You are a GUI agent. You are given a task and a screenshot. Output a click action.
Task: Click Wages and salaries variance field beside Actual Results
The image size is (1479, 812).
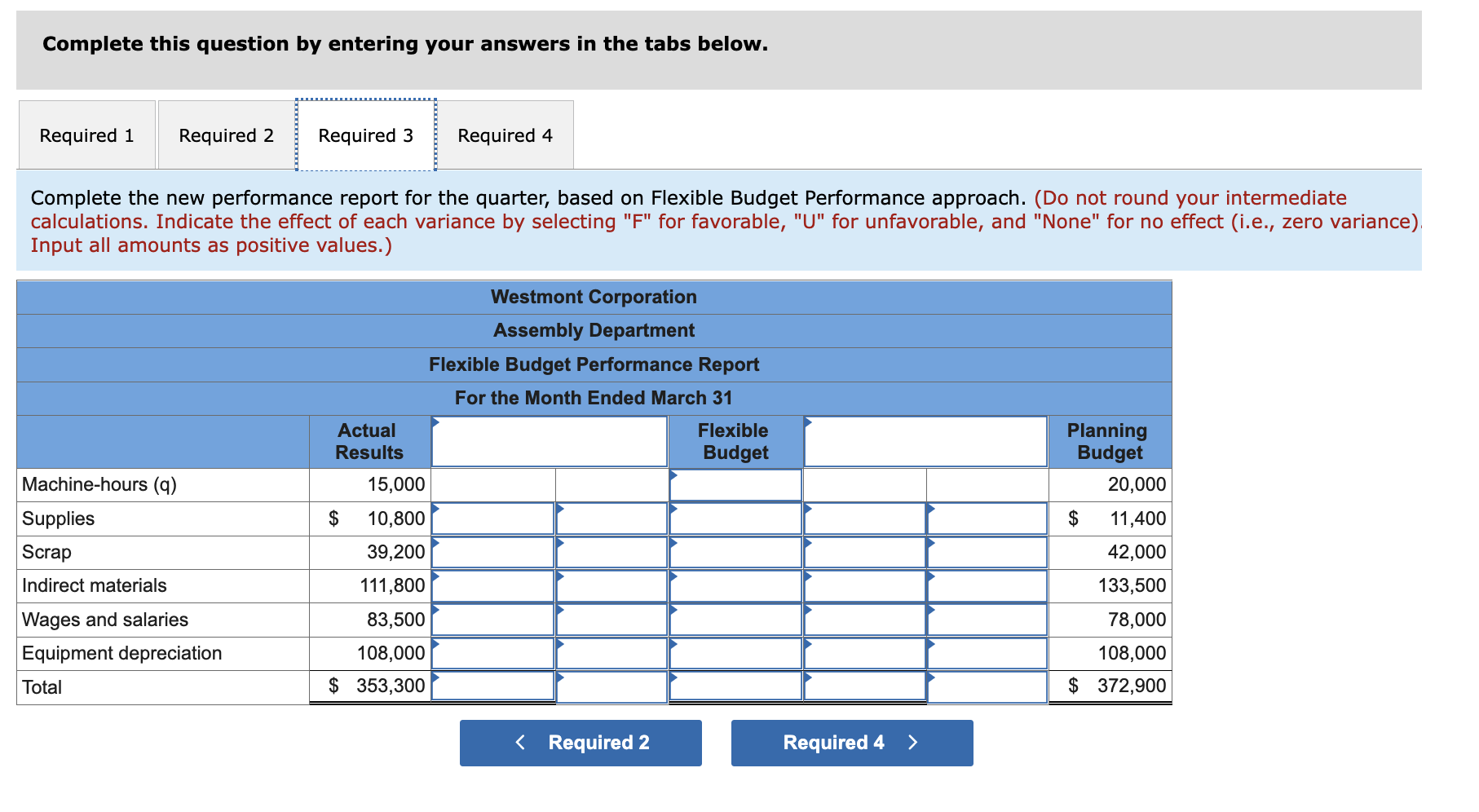click(x=493, y=620)
